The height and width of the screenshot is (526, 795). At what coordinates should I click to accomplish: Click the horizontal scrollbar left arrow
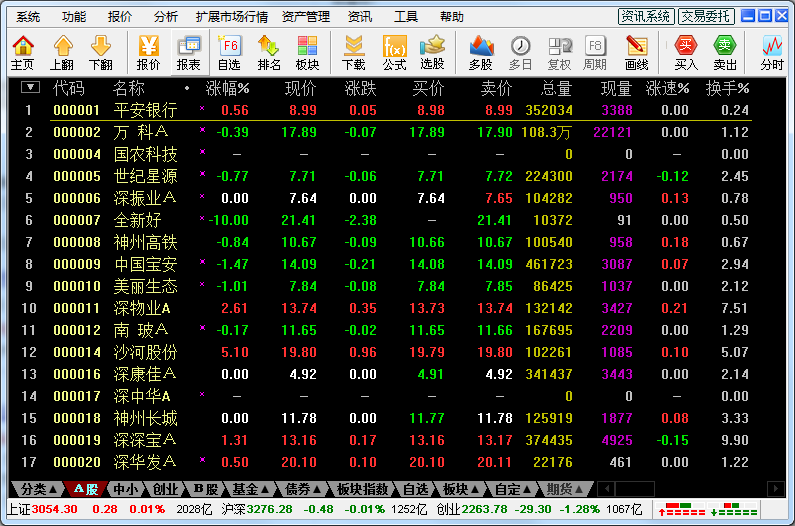(606, 489)
